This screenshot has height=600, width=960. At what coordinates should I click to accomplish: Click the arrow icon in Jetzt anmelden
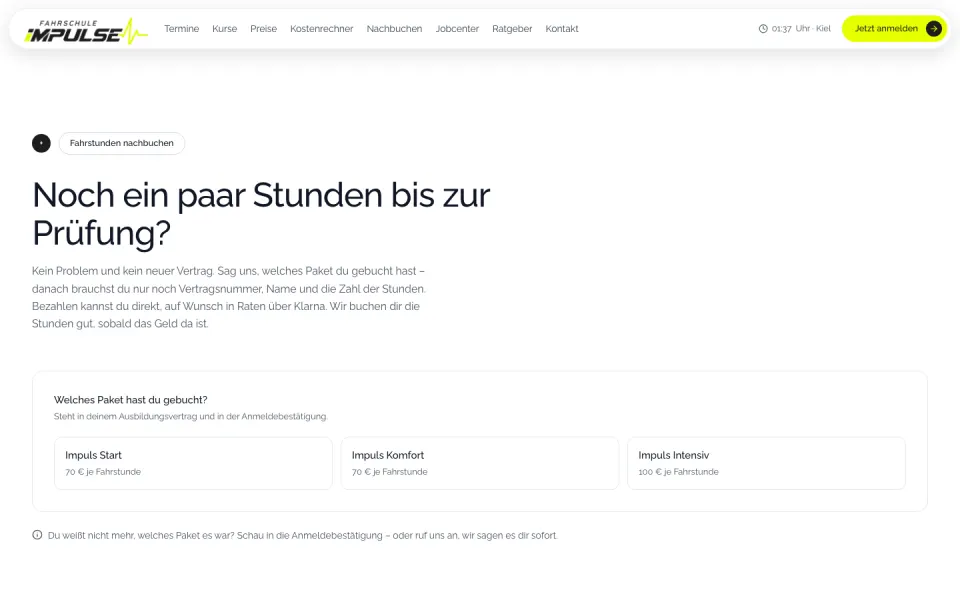pos(934,29)
